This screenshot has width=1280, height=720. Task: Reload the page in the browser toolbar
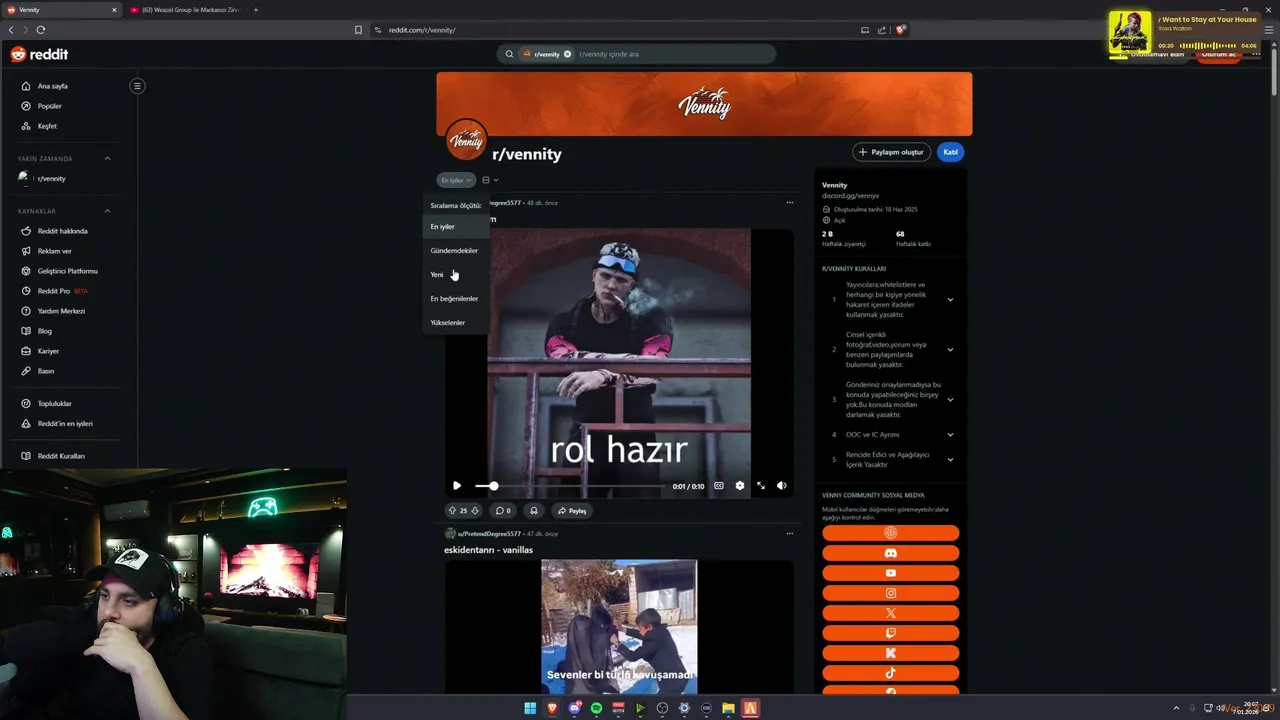(40, 30)
